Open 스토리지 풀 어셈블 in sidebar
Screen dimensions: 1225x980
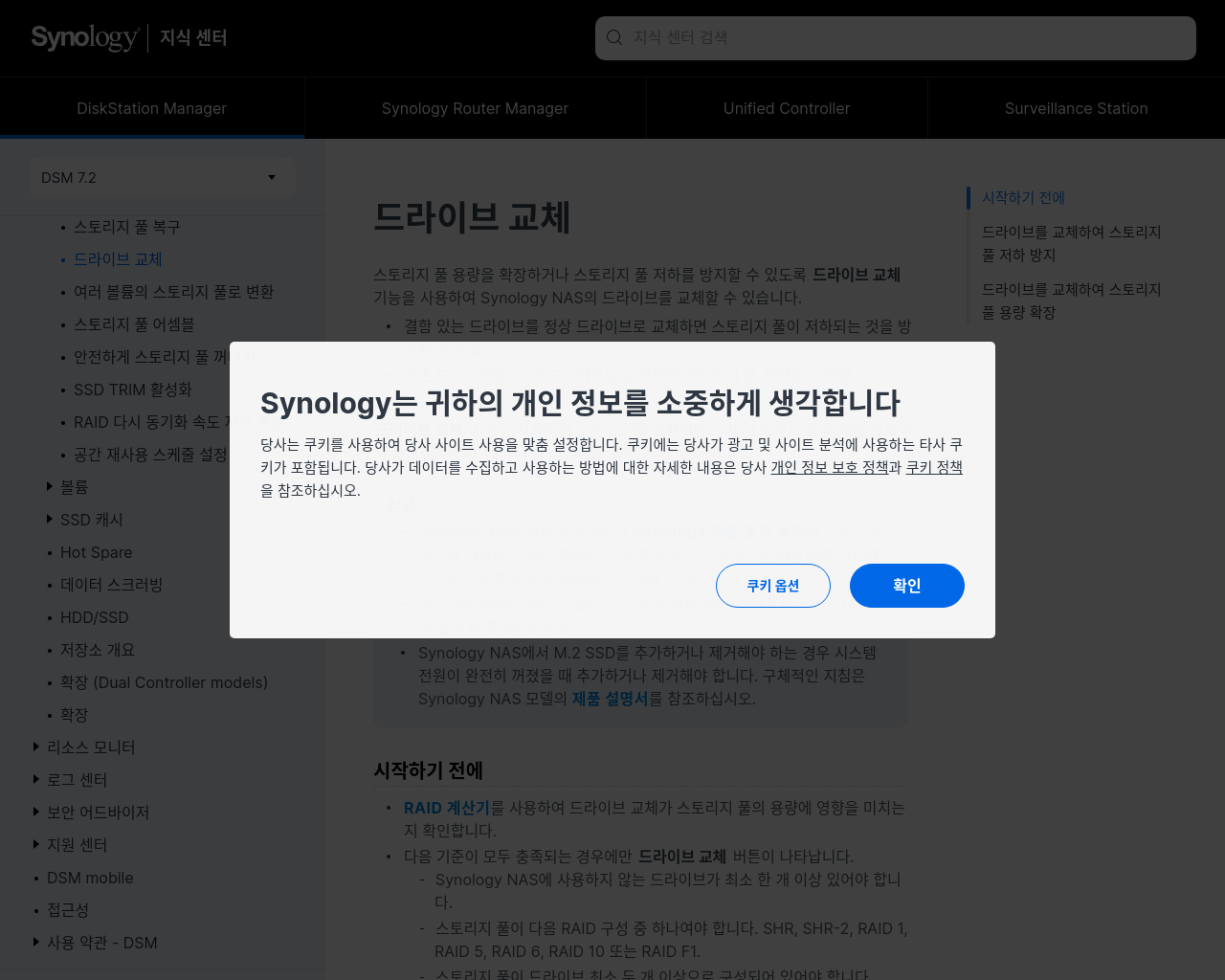(x=134, y=324)
